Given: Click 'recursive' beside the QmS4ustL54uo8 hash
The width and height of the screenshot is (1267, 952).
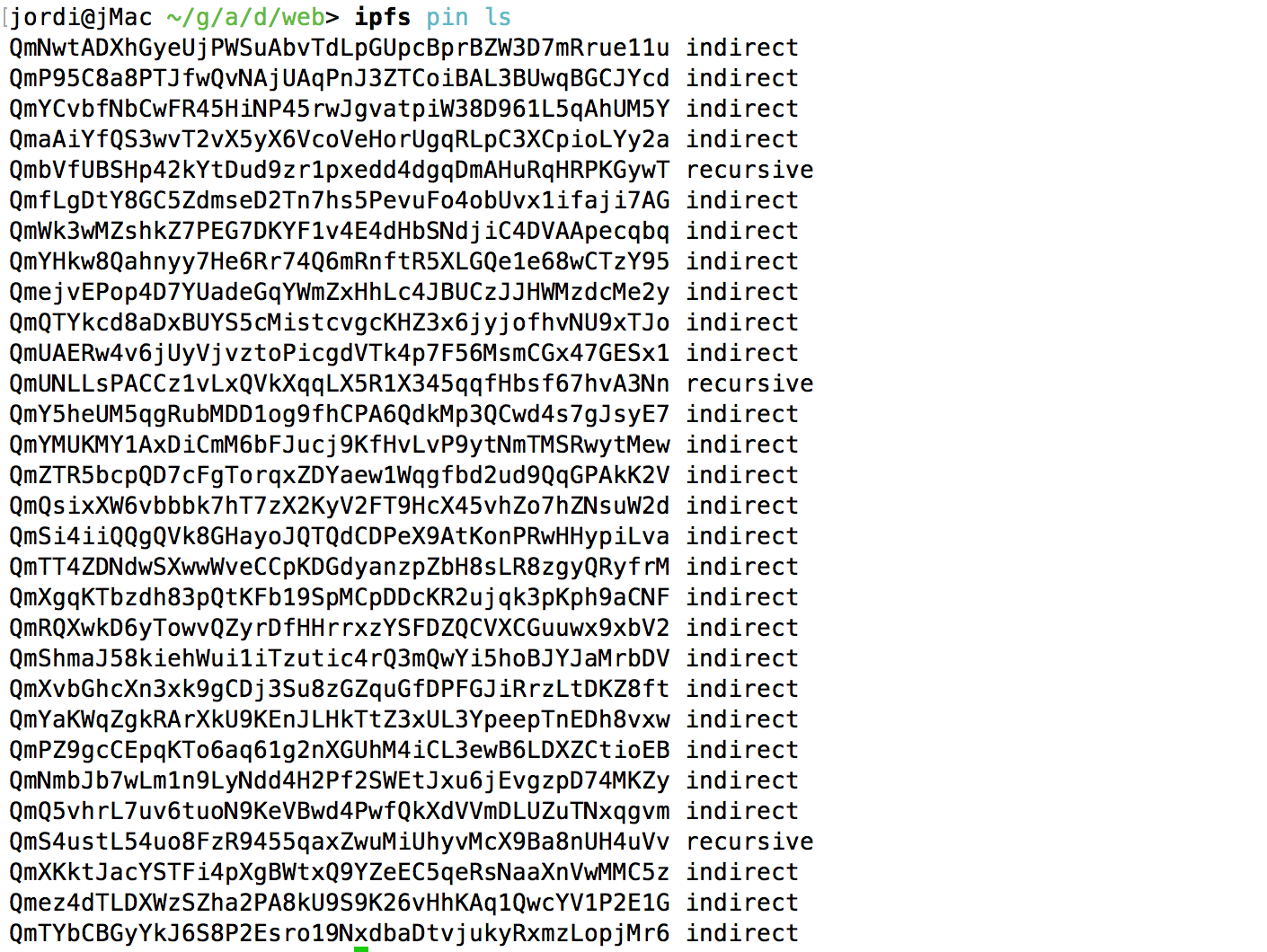Looking at the screenshot, I should 750,842.
